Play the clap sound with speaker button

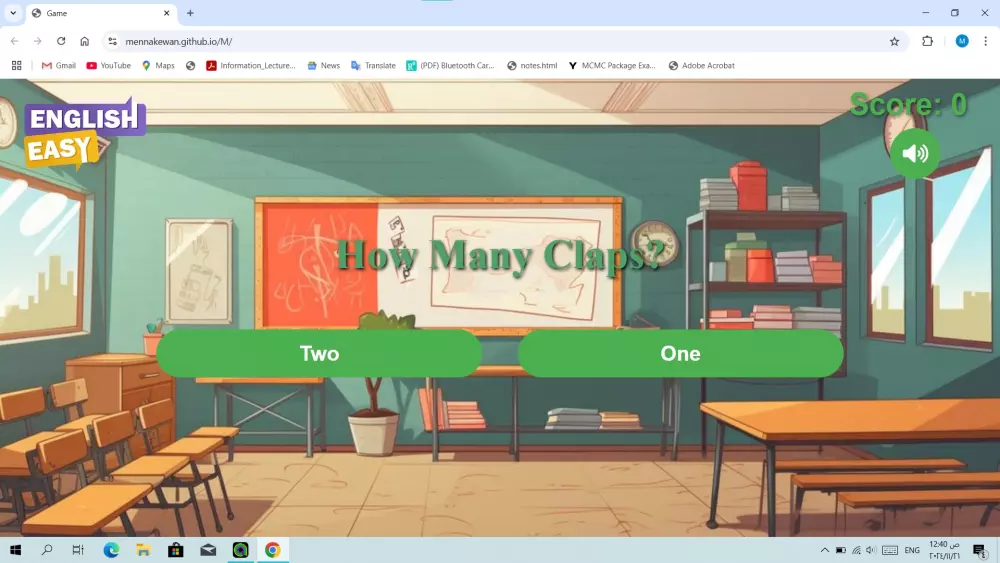tap(915, 154)
